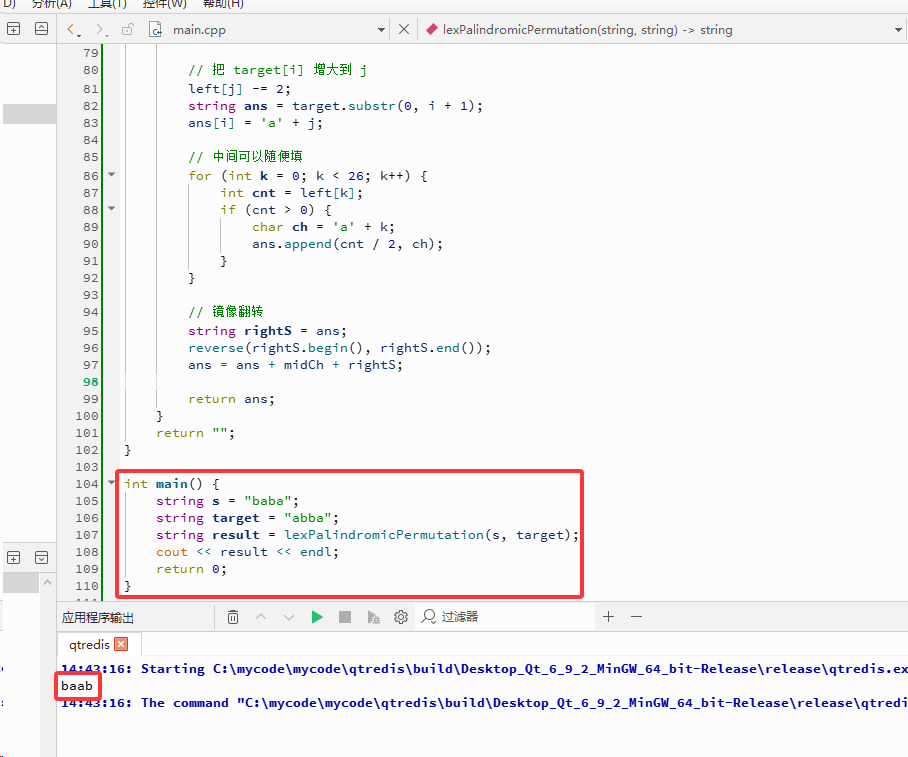The height and width of the screenshot is (757, 908).
Task: Click the 'string target = "abba";' code line
Action: (247, 518)
